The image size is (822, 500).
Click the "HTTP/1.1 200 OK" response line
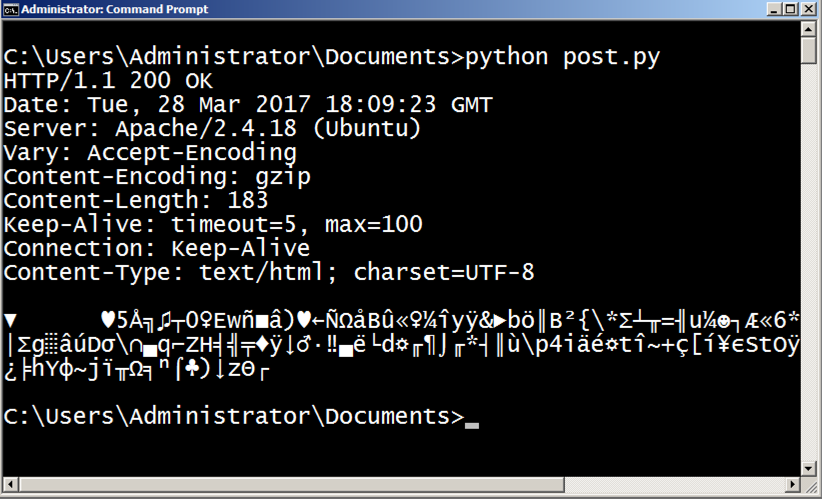(108, 80)
